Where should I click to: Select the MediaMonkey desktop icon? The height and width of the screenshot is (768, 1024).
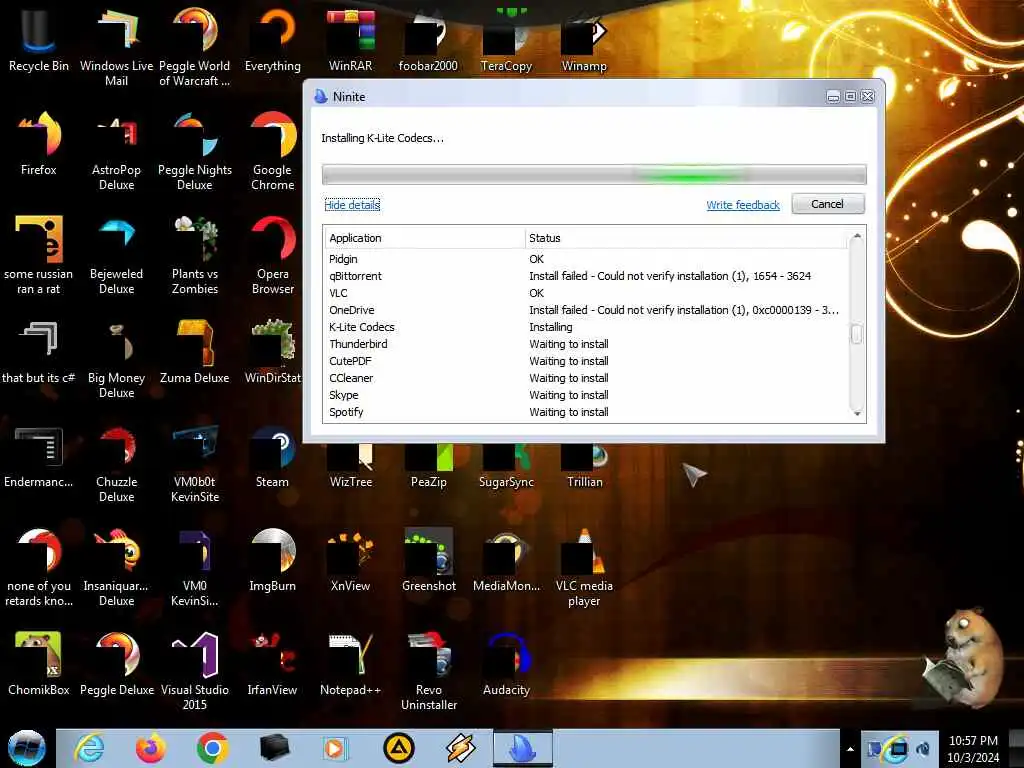(506, 560)
